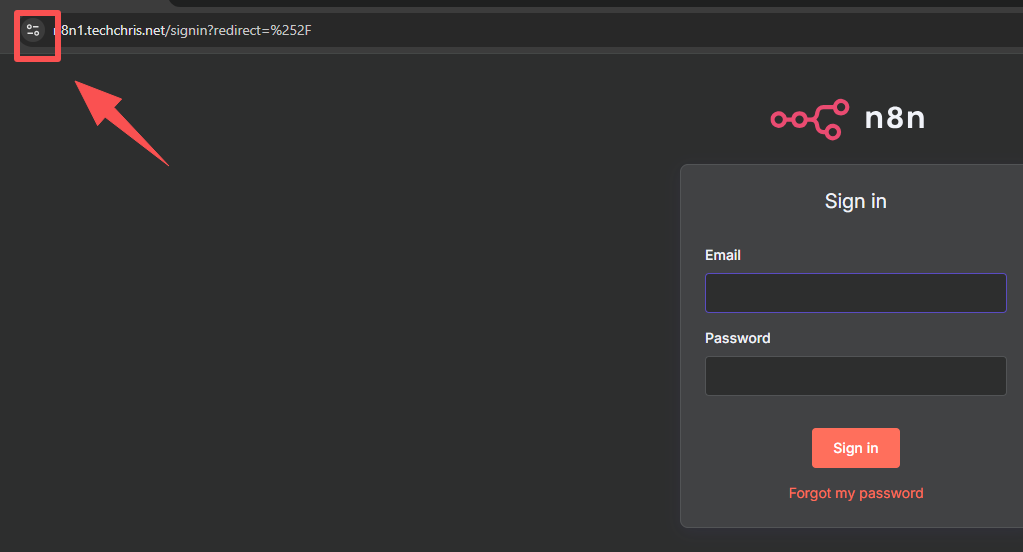
Task: Click the Sign in form heading
Action: pos(856,201)
